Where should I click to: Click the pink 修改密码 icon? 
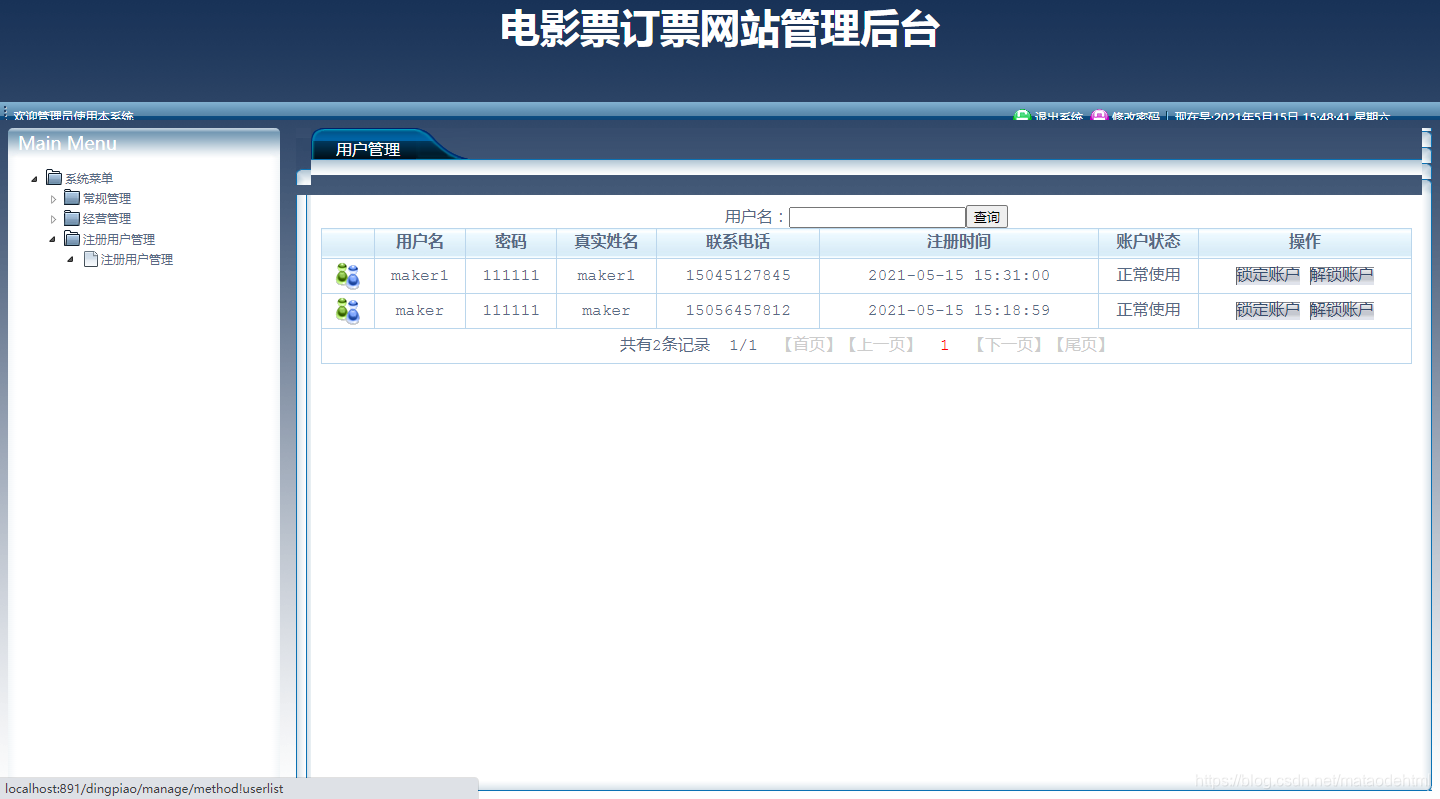point(1099,116)
